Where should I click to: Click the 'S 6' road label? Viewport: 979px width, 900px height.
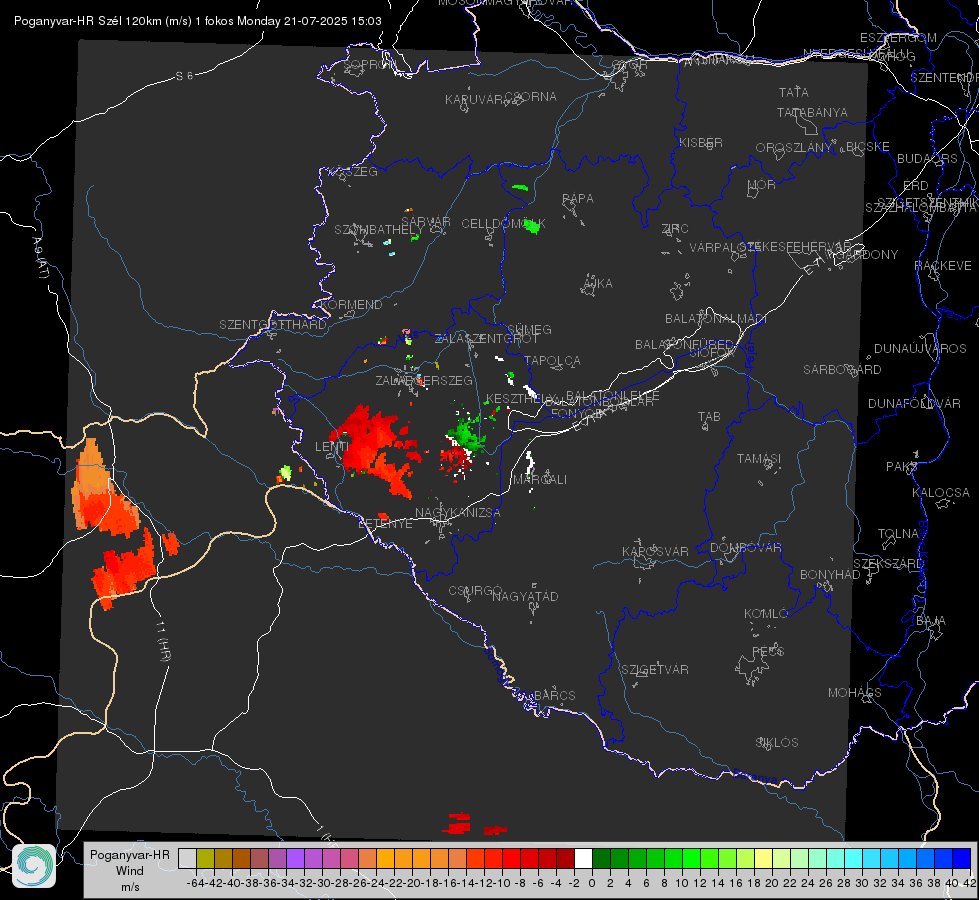coord(184,76)
